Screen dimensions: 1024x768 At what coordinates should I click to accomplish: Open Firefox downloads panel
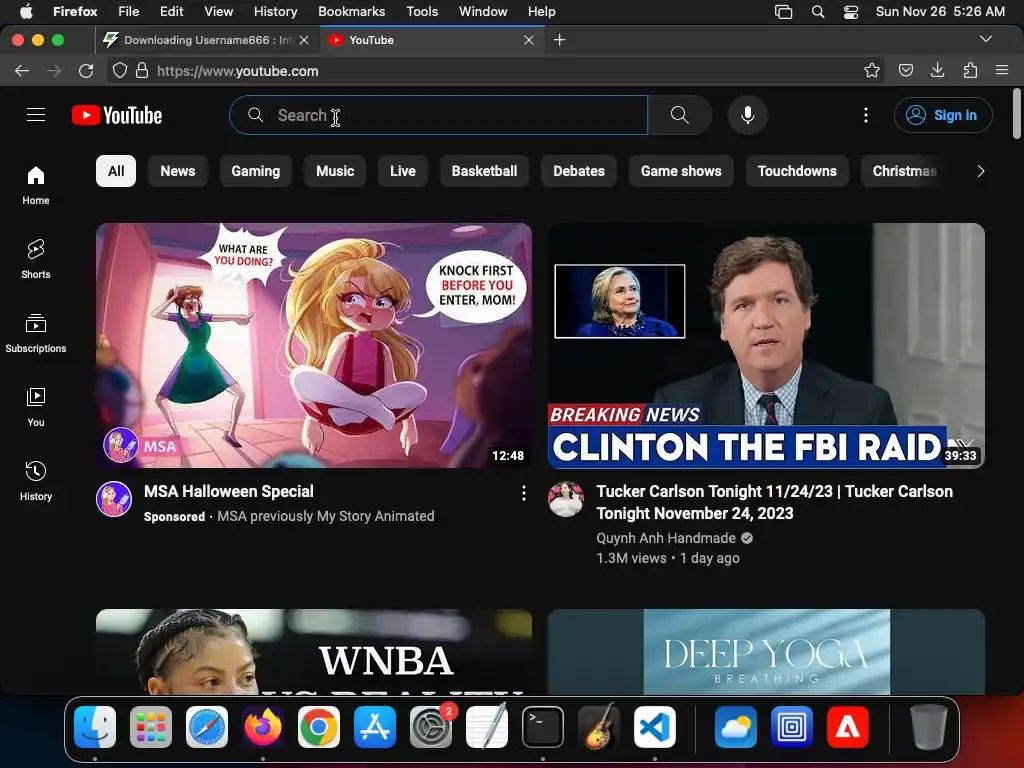tap(937, 70)
